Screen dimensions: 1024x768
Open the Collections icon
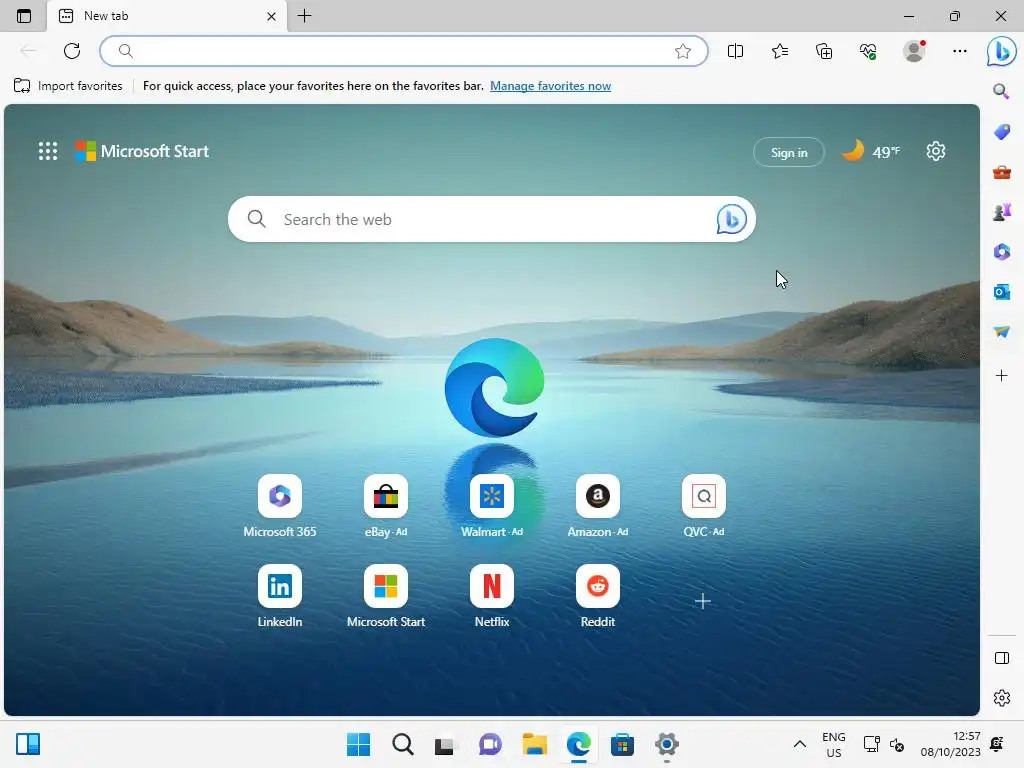(x=824, y=51)
